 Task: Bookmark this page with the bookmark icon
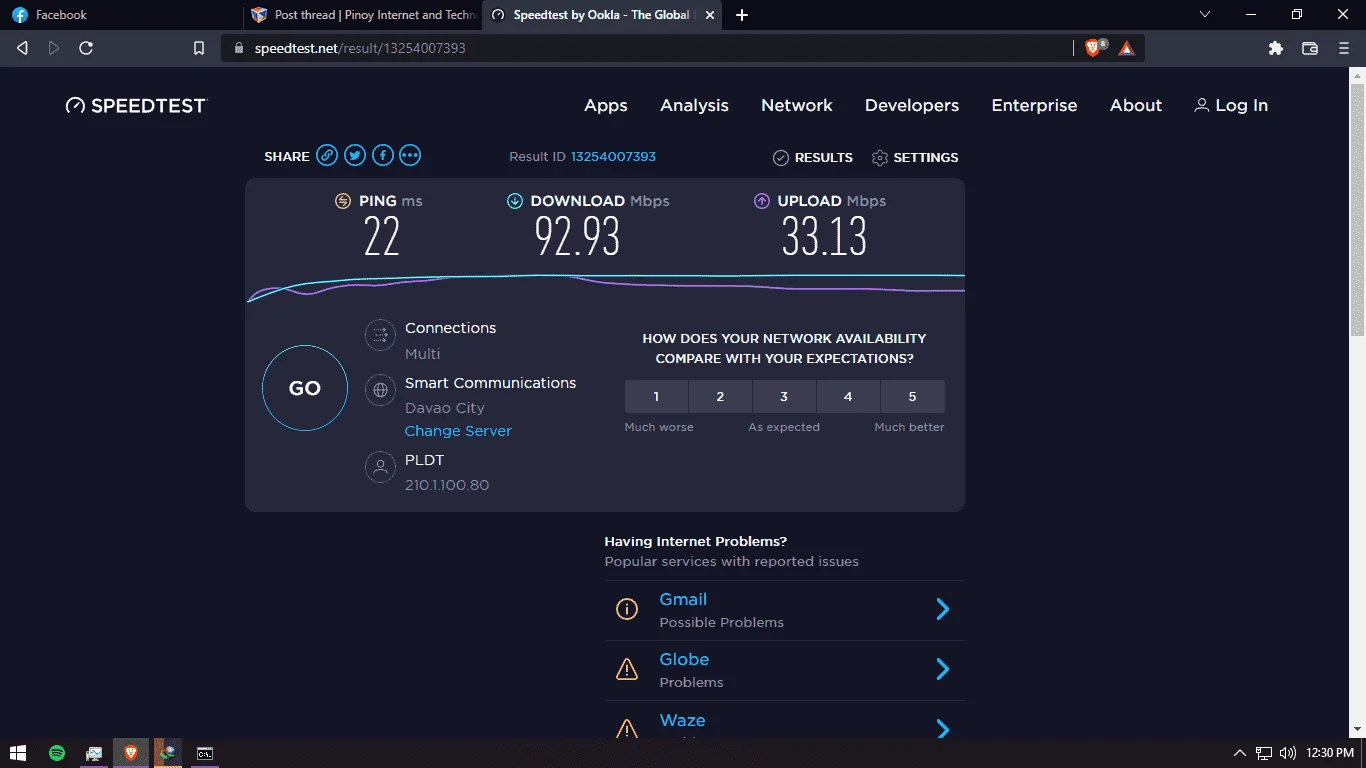point(199,48)
